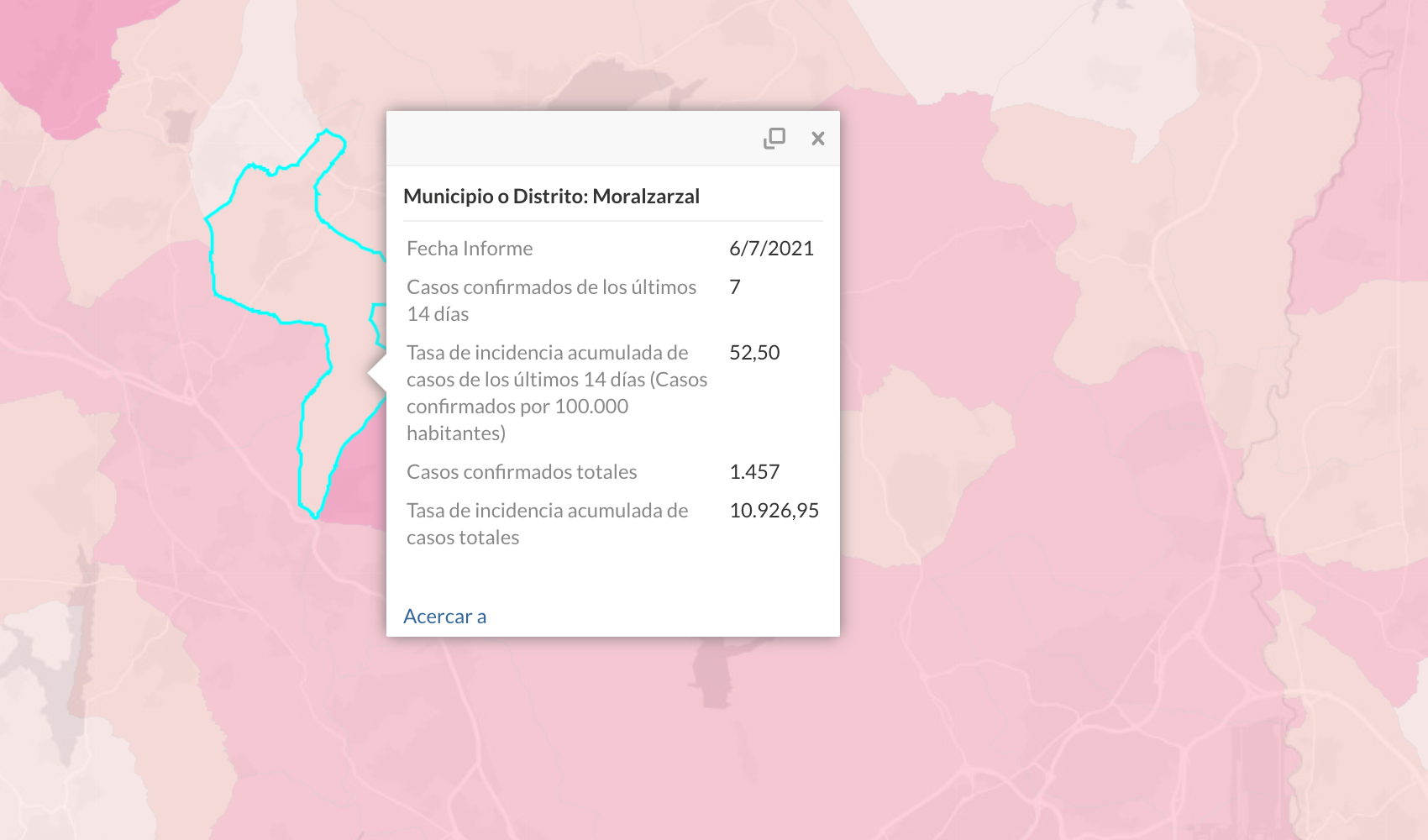
Task: Click the 10.926,95 total incidence value
Action: pyautogui.click(x=774, y=511)
